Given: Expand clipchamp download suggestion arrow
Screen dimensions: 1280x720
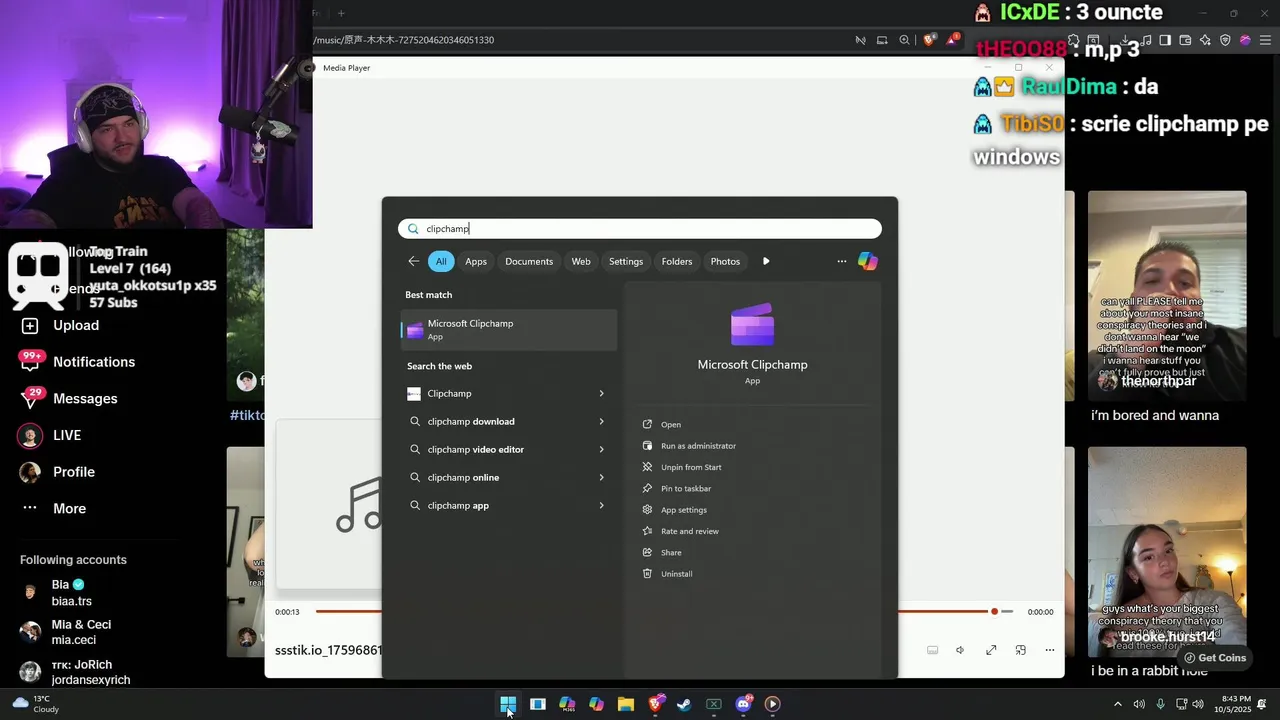Looking at the screenshot, I should tap(601, 422).
